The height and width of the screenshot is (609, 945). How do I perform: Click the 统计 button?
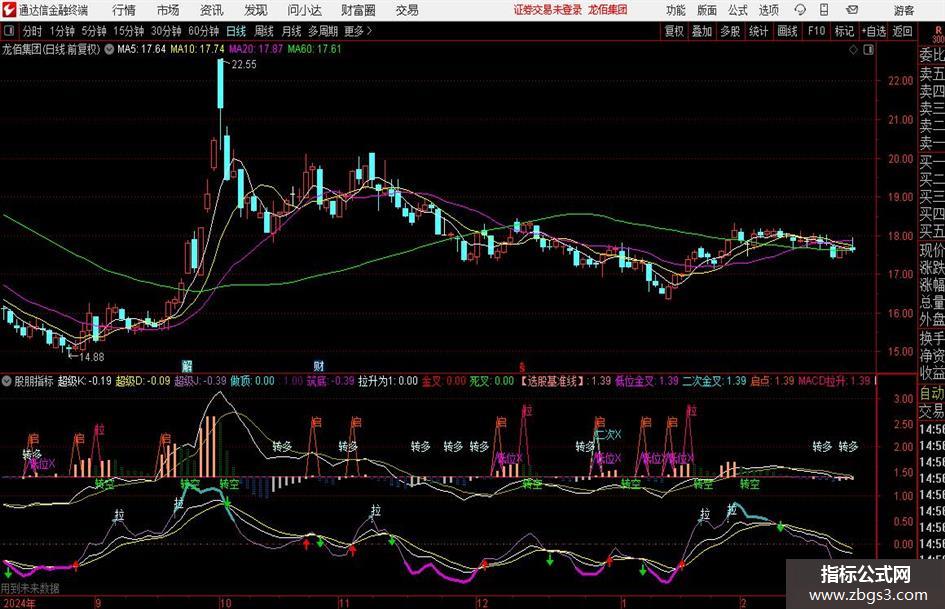tap(758, 31)
